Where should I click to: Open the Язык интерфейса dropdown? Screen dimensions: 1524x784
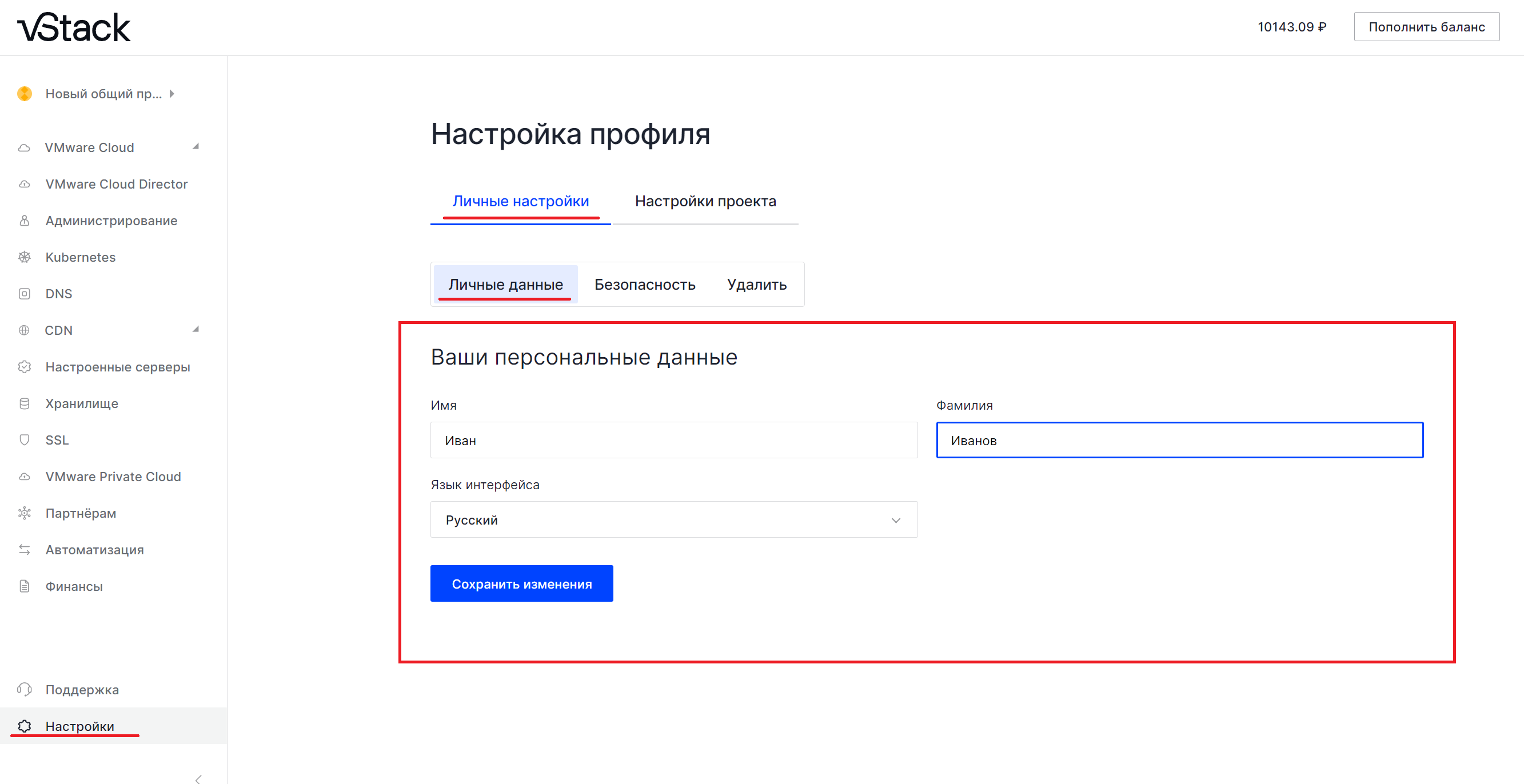(674, 519)
